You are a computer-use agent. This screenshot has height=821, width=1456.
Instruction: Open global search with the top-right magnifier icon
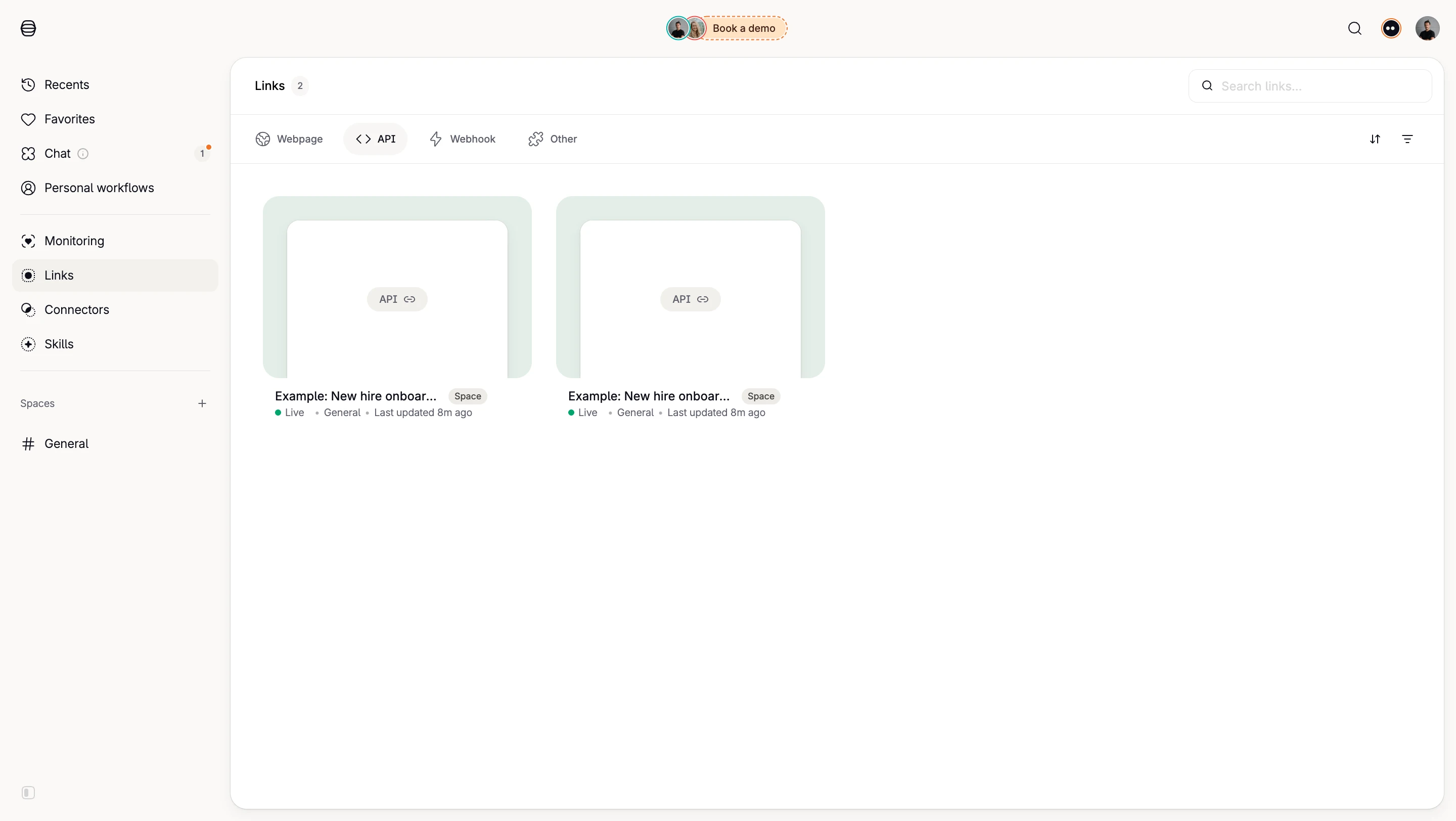tap(1355, 28)
